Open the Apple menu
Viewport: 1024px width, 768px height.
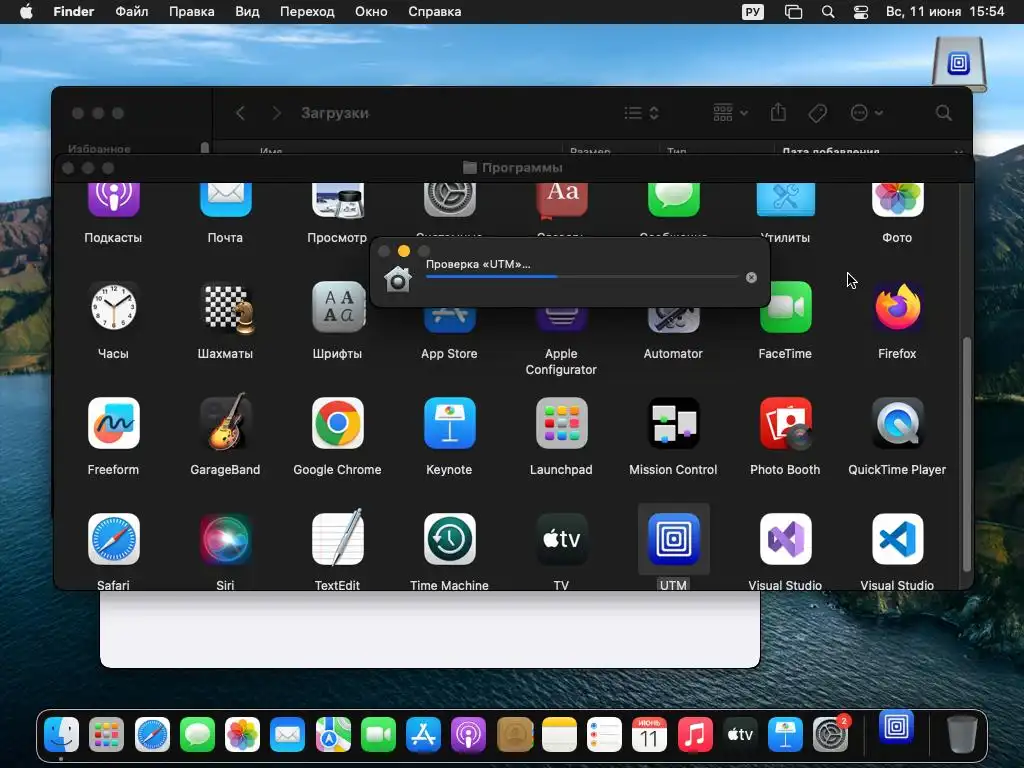pos(26,12)
